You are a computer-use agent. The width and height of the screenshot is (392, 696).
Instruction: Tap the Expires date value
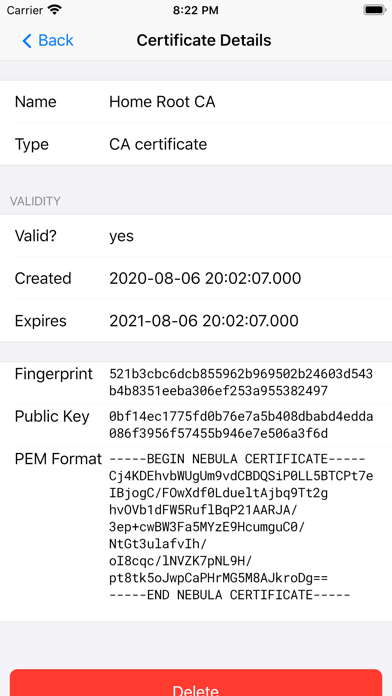pos(204,321)
